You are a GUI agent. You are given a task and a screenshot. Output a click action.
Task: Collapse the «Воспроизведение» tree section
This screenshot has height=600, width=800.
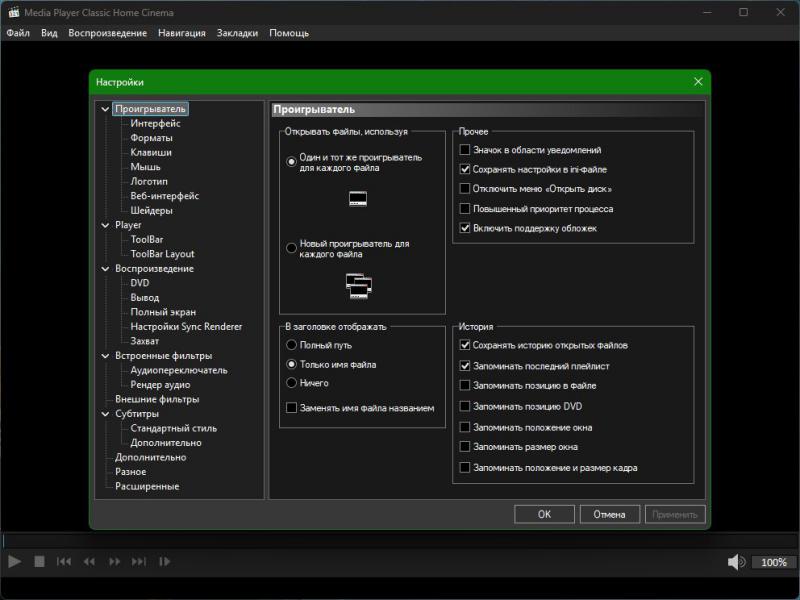[x=105, y=269]
